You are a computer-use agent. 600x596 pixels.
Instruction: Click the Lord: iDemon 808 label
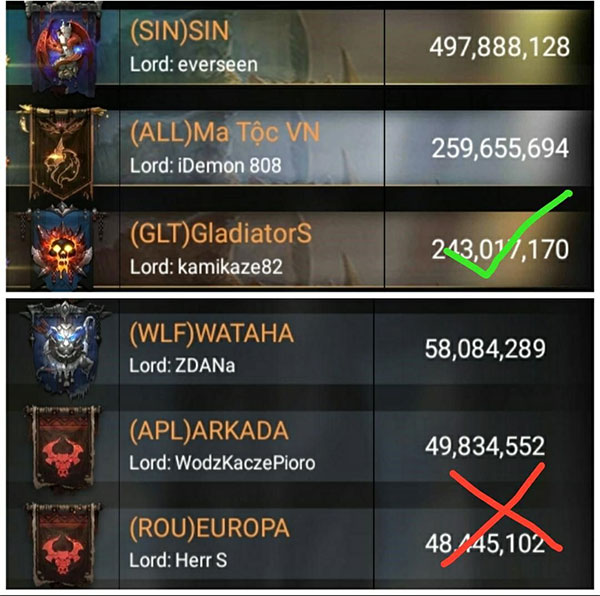pos(206,166)
